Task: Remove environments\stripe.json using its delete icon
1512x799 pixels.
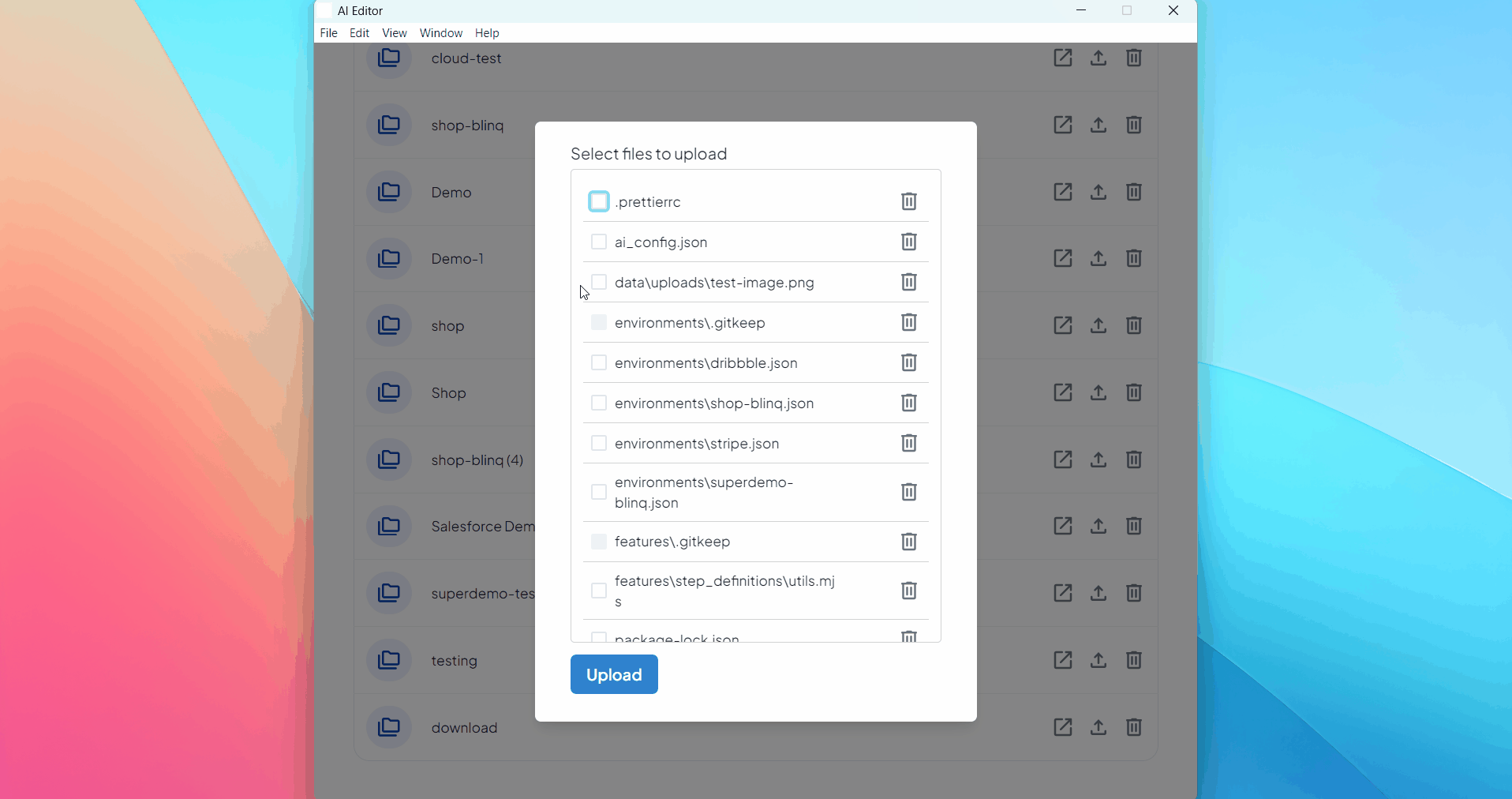Action: click(908, 444)
